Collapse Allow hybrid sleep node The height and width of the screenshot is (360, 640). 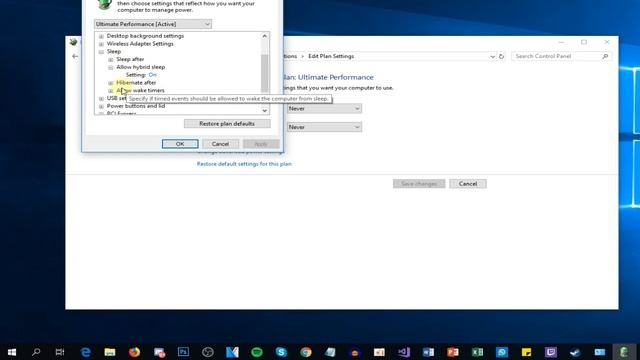pyautogui.click(x=111, y=67)
